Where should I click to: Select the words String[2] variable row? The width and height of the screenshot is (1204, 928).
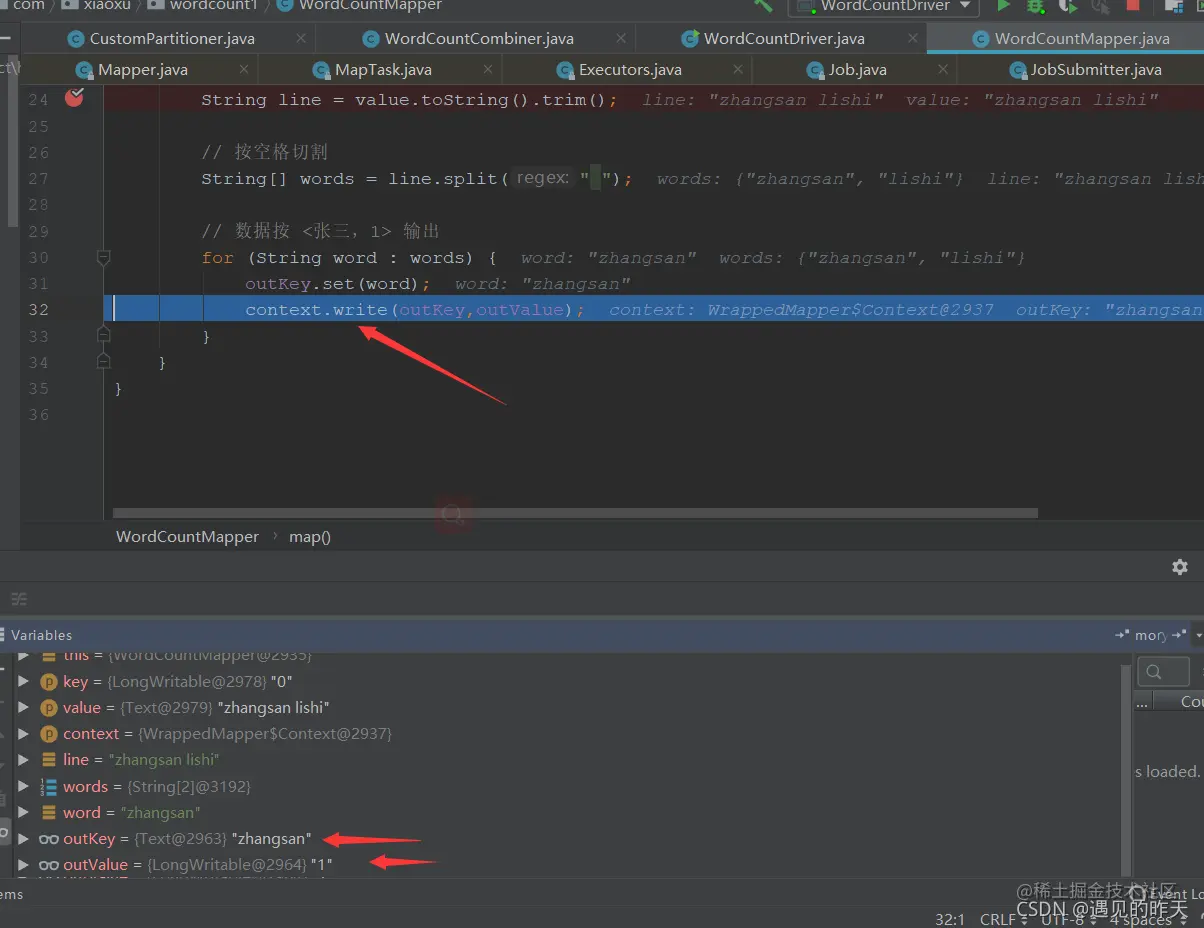point(560,786)
